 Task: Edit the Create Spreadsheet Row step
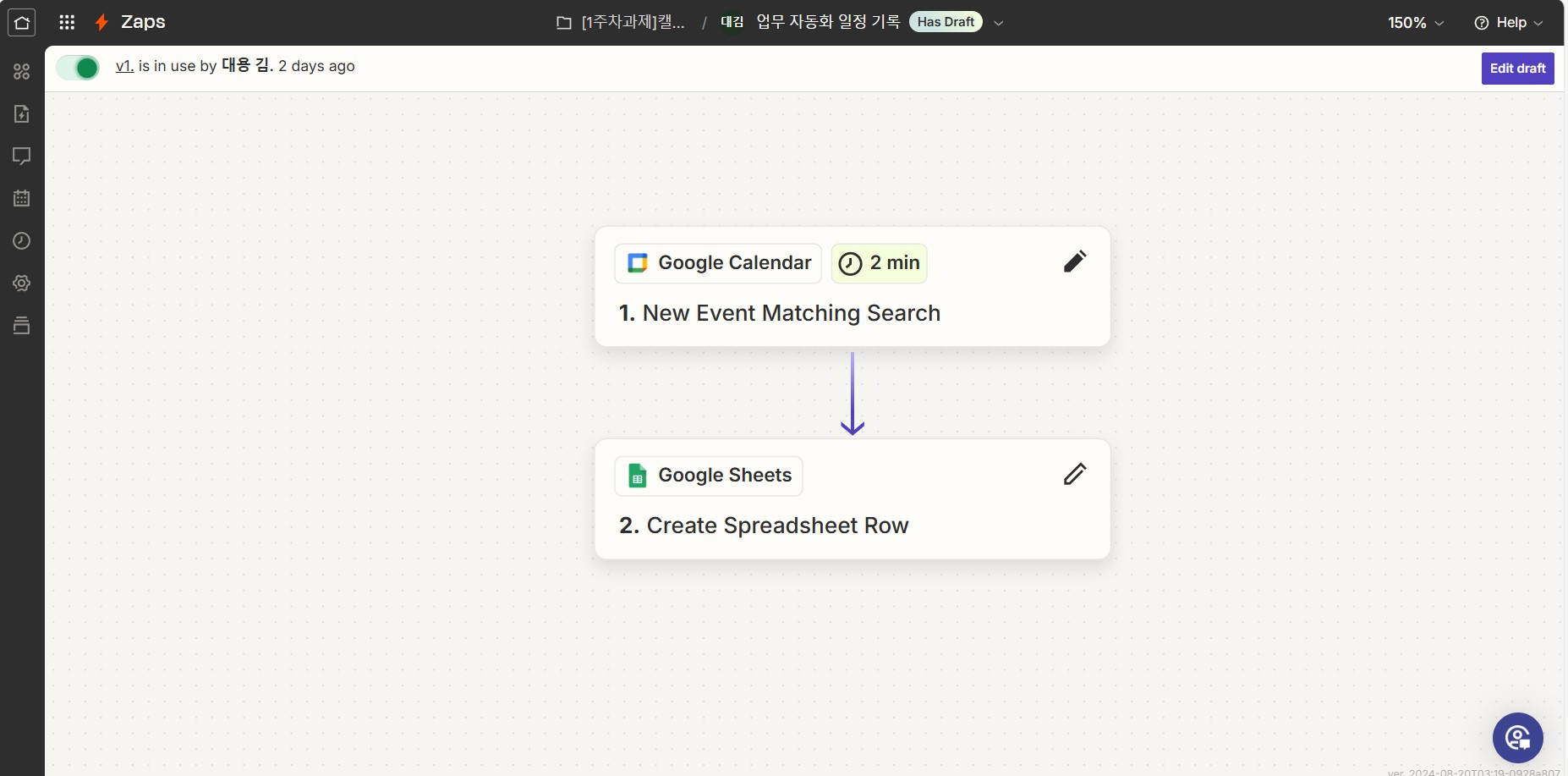tap(1075, 474)
